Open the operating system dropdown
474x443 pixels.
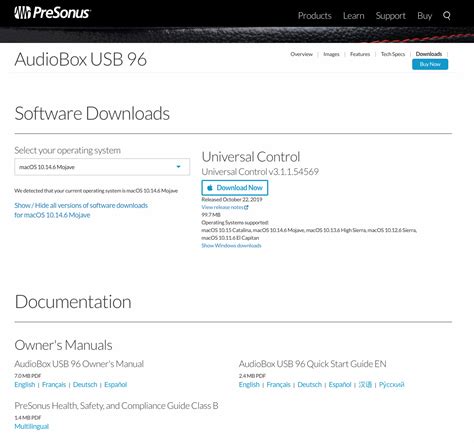tap(102, 167)
